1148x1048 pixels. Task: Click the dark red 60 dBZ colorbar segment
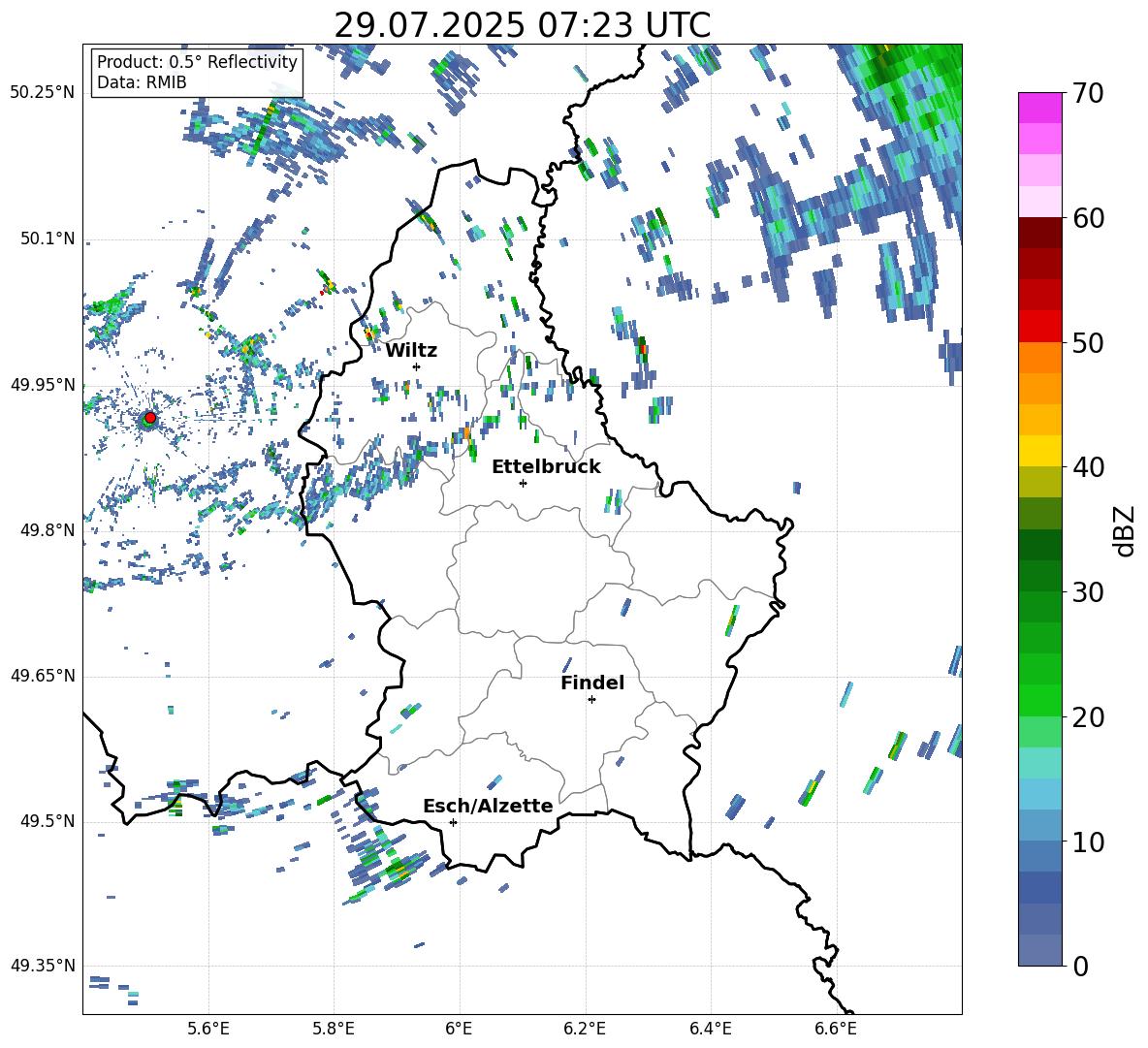pos(1039,232)
